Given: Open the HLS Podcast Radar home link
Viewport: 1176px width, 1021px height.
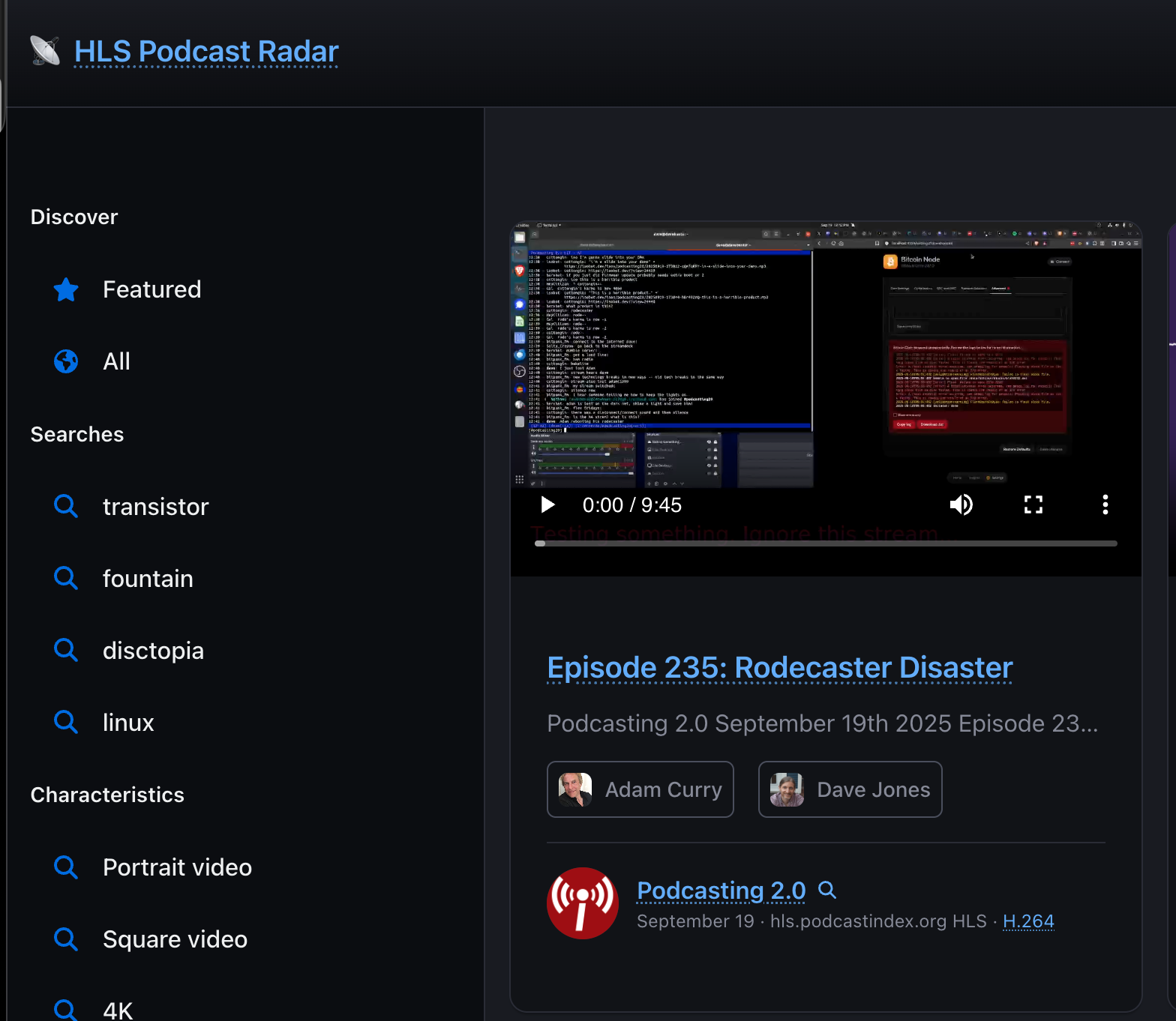Looking at the screenshot, I should tap(206, 52).
